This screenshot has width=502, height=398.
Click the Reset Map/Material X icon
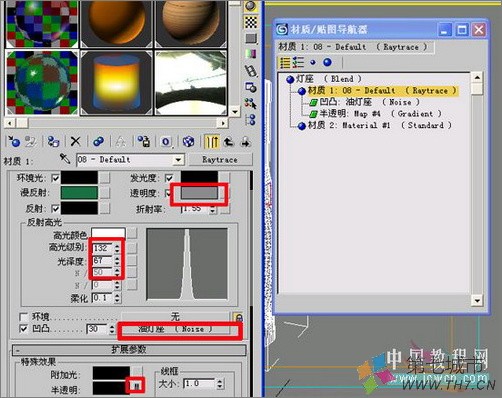76,142
